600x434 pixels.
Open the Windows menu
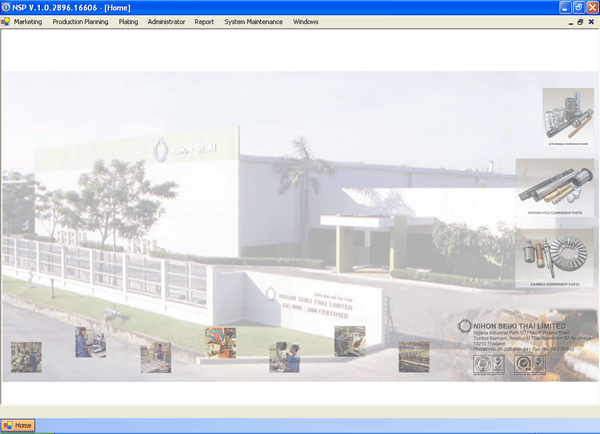click(x=306, y=21)
